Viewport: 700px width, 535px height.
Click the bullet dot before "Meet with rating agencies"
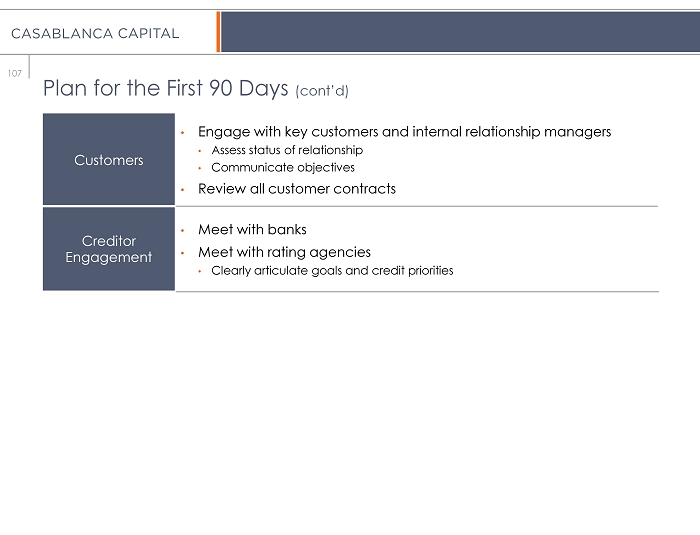[x=183, y=253]
